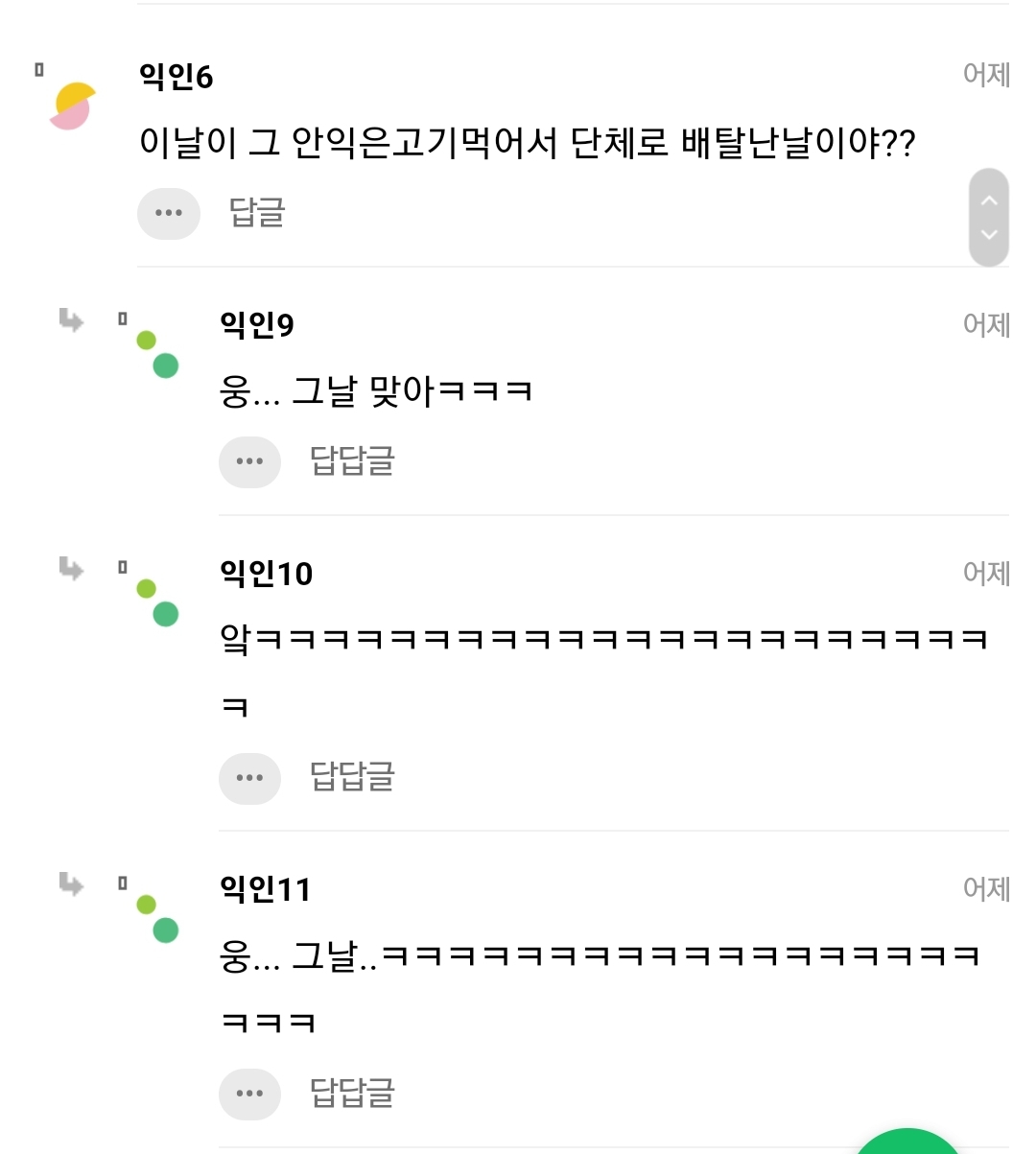This screenshot has width=1036, height=1154.
Task: Open the options menu on 익인6's comment
Action: point(169,214)
